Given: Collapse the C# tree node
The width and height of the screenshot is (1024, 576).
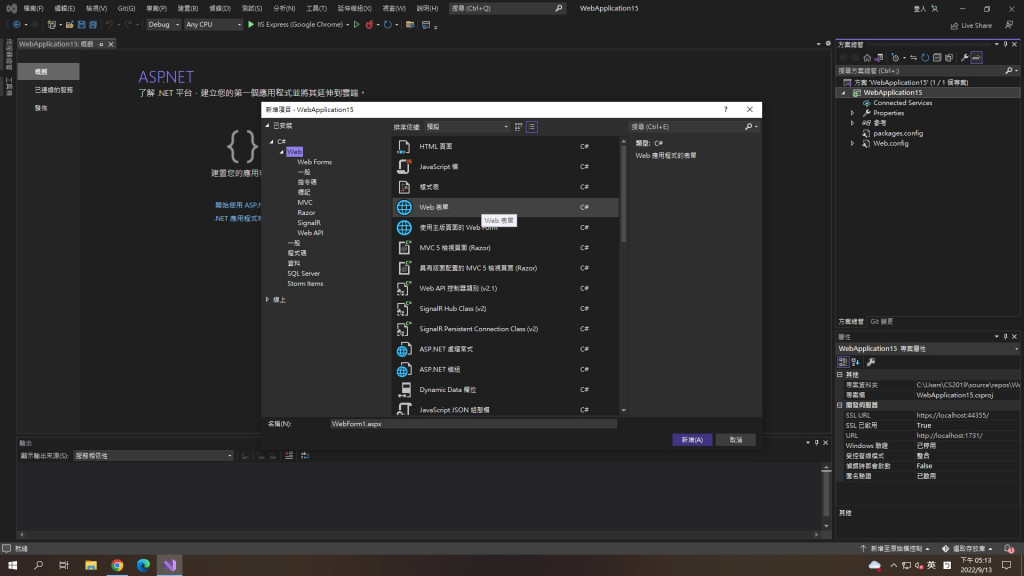Looking at the screenshot, I should pos(272,141).
